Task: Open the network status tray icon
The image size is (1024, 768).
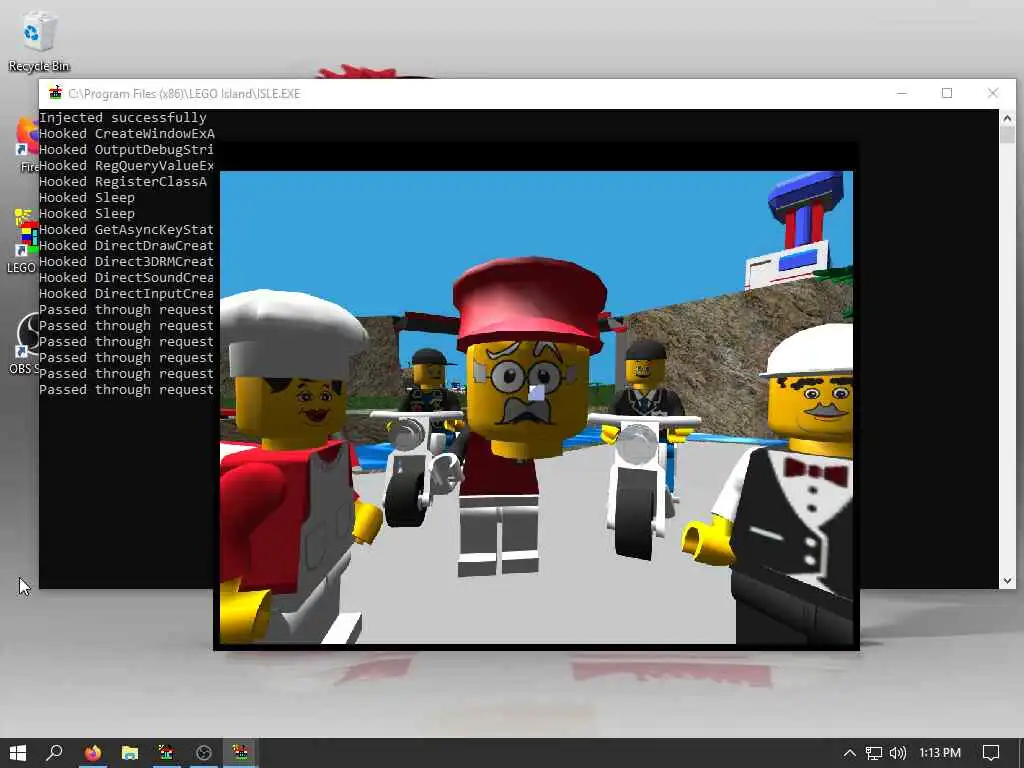Action: click(874, 753)
